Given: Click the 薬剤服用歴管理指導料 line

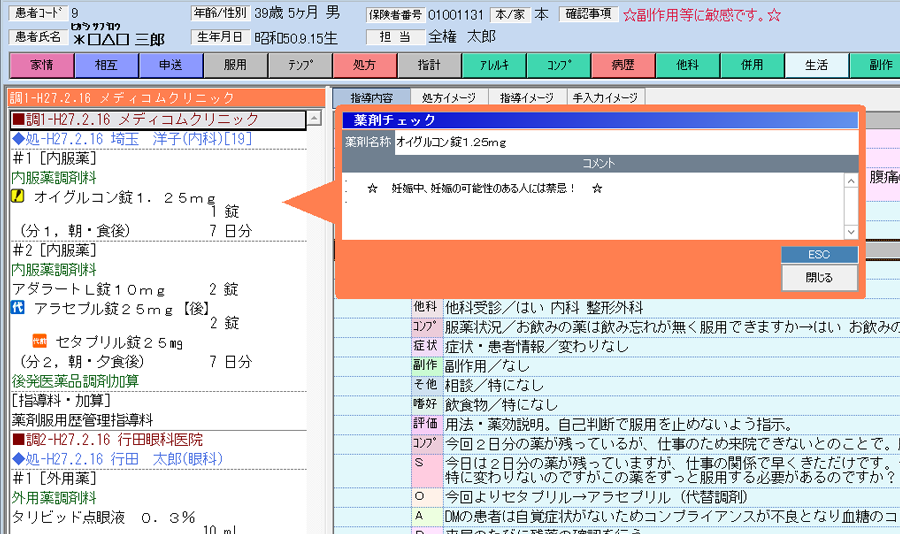Looking at the screenshot, I should (82, 420).
